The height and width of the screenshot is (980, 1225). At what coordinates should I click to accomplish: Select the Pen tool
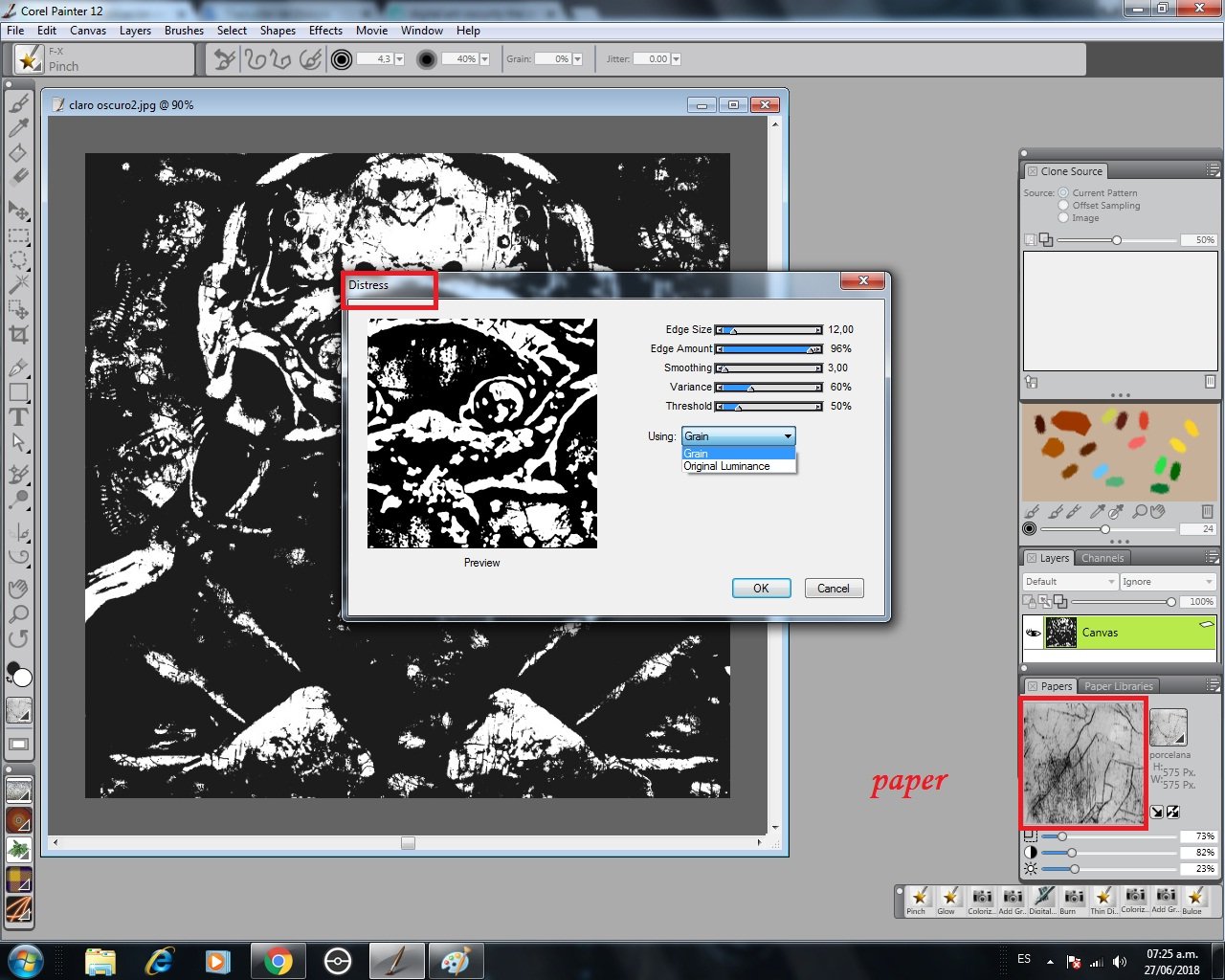(19, 367)
